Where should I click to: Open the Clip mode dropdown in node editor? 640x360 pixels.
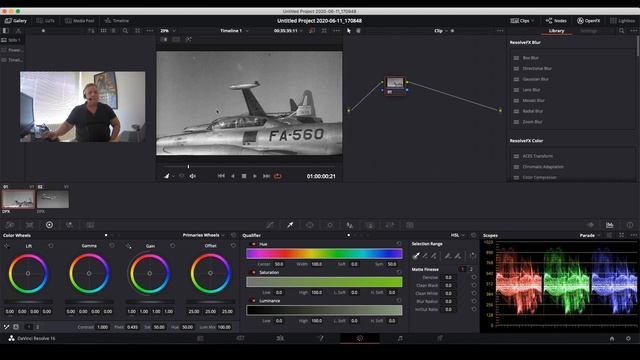click(441, 31)
